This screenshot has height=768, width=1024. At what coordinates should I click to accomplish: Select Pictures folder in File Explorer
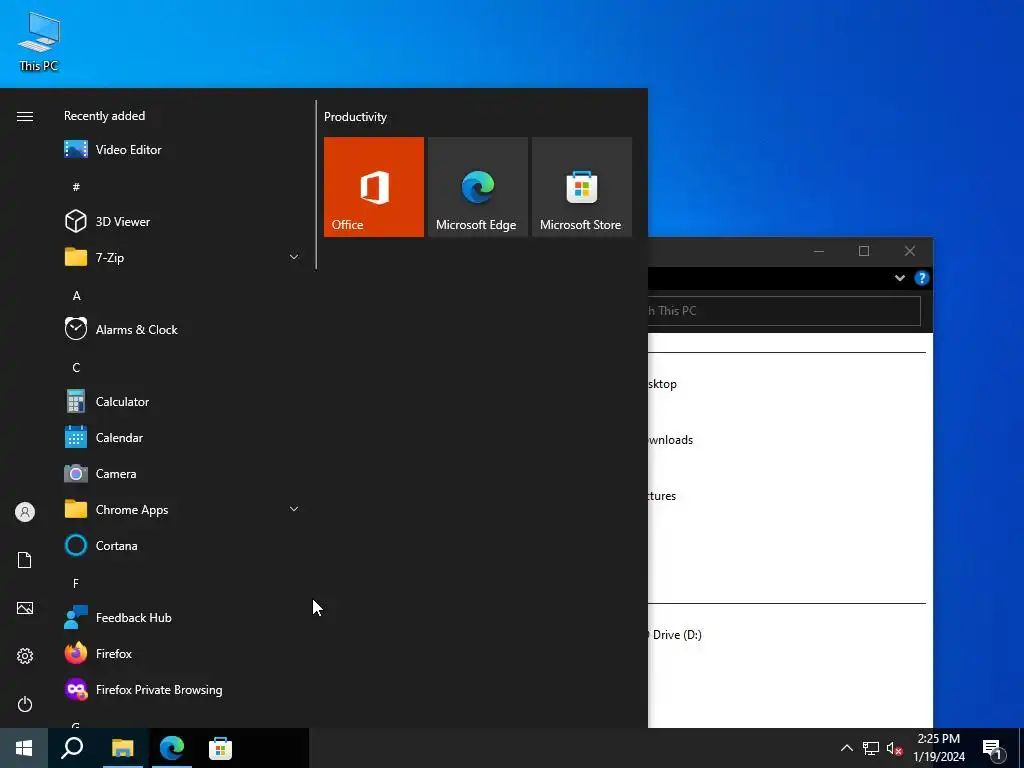pyautogui.click(x=662, y=496)
